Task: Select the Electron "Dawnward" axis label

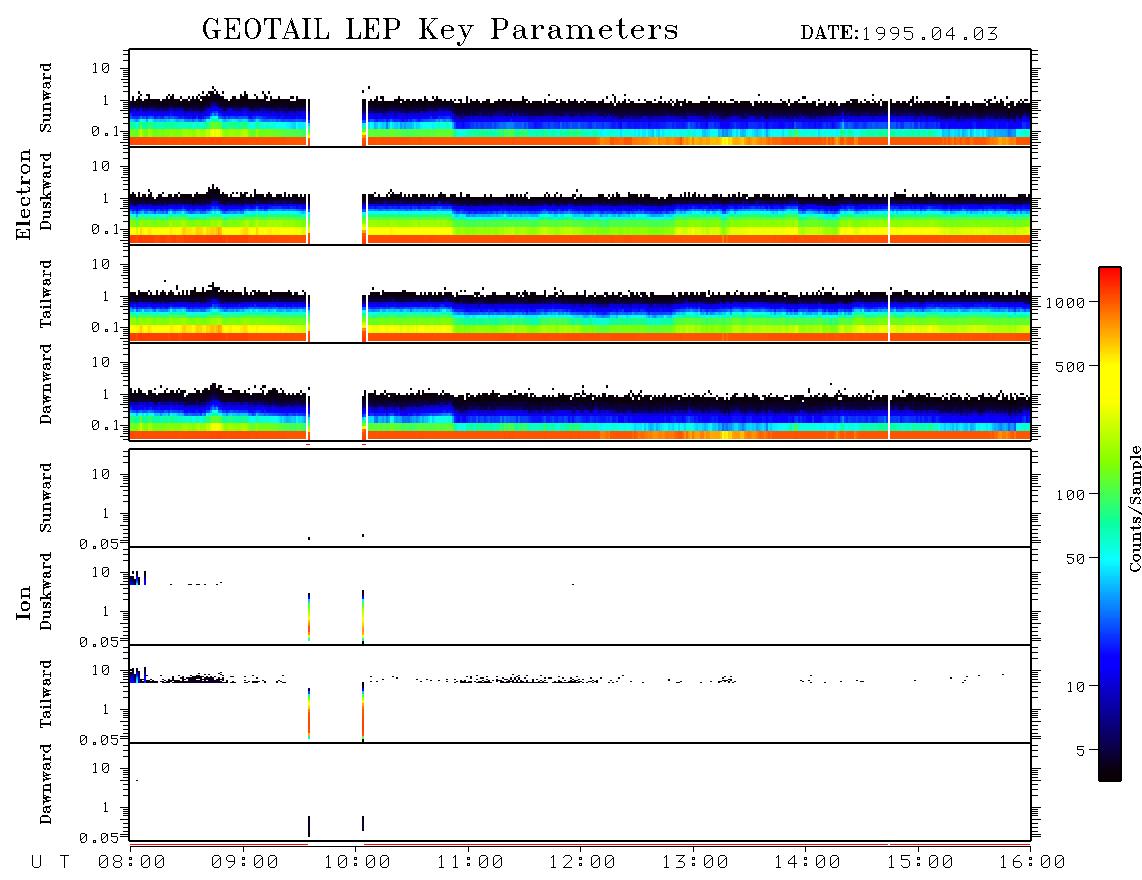Action: click(46, 385)
